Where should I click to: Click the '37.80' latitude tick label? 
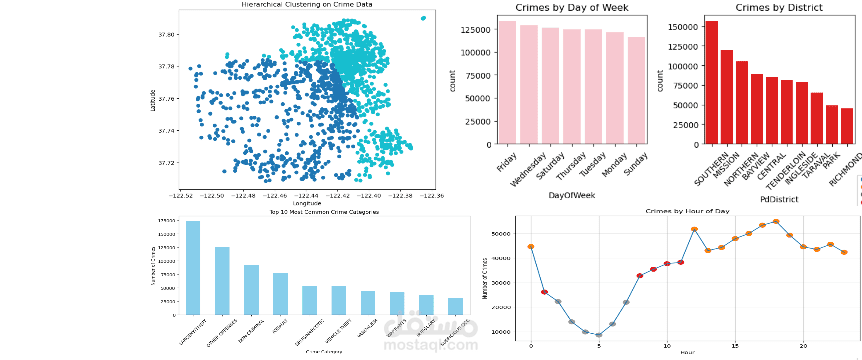click(x=166, y=34)
